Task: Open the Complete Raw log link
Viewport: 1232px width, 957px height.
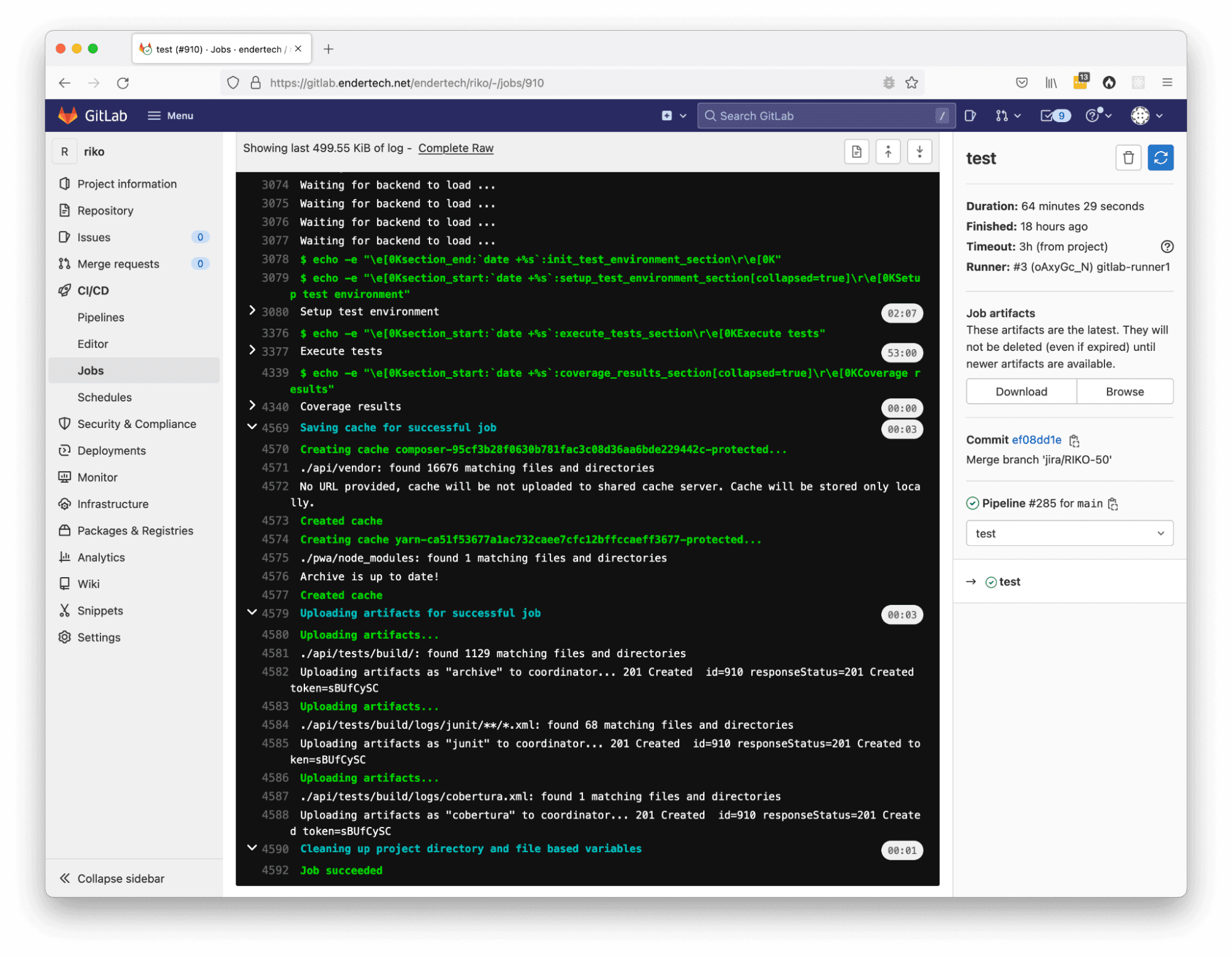Action: point(455,148)
